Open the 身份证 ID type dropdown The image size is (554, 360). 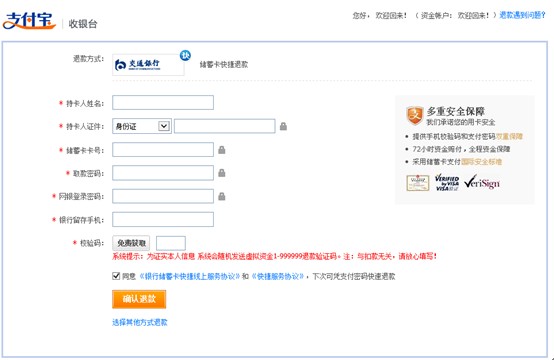(142, 126)
